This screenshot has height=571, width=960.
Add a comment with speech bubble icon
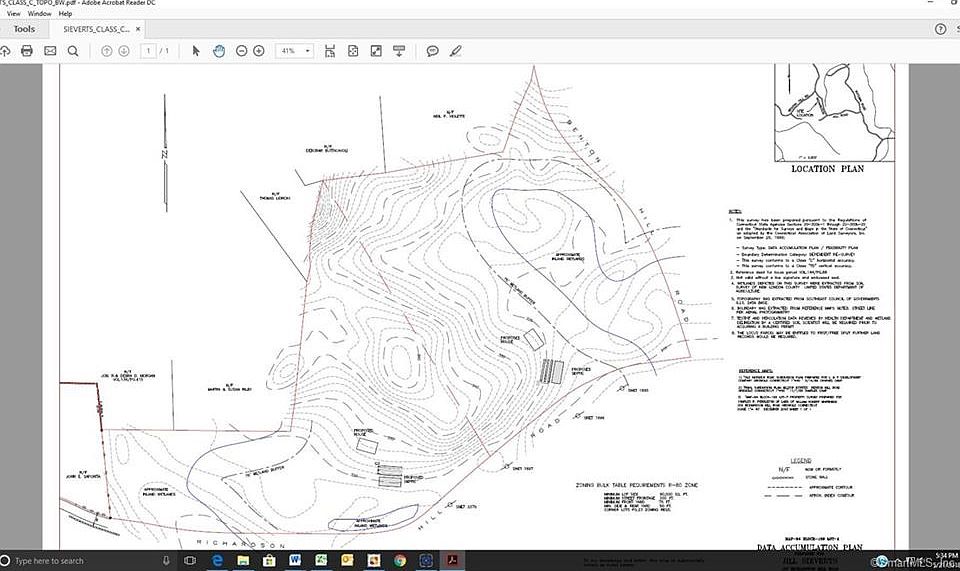pos(433,51)
